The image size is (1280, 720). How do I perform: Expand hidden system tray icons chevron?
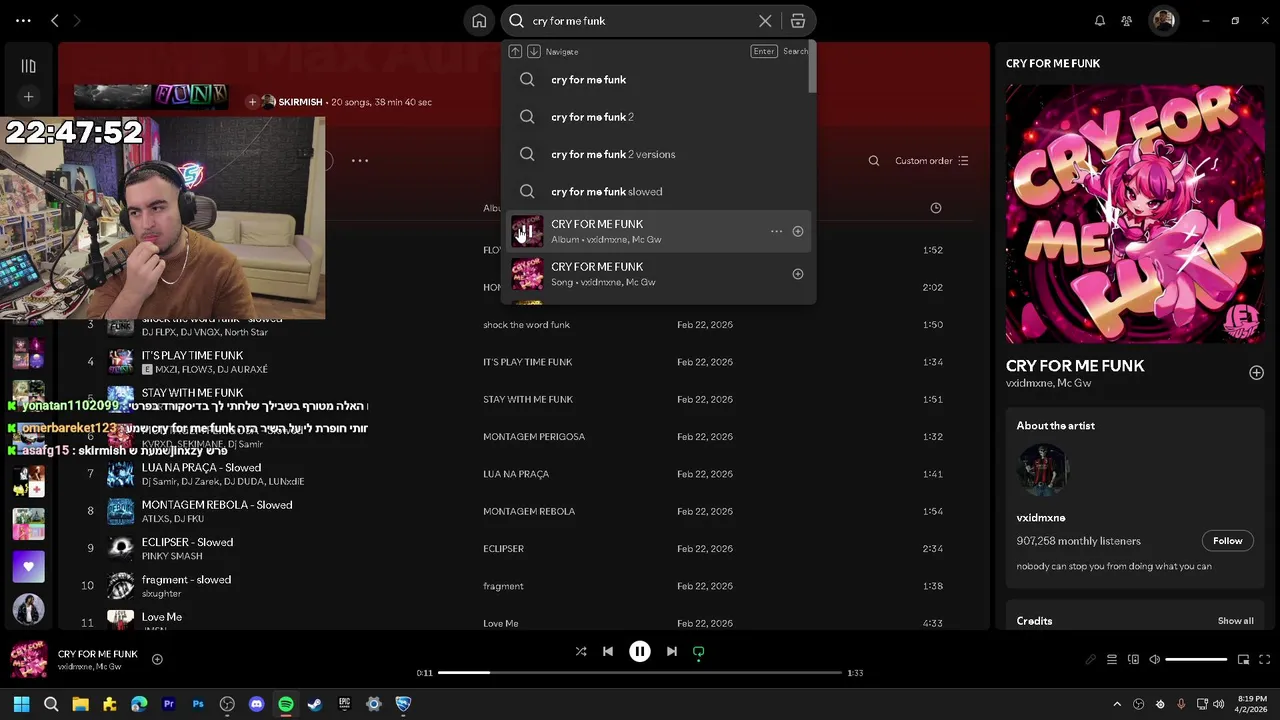coord(1117,704)
